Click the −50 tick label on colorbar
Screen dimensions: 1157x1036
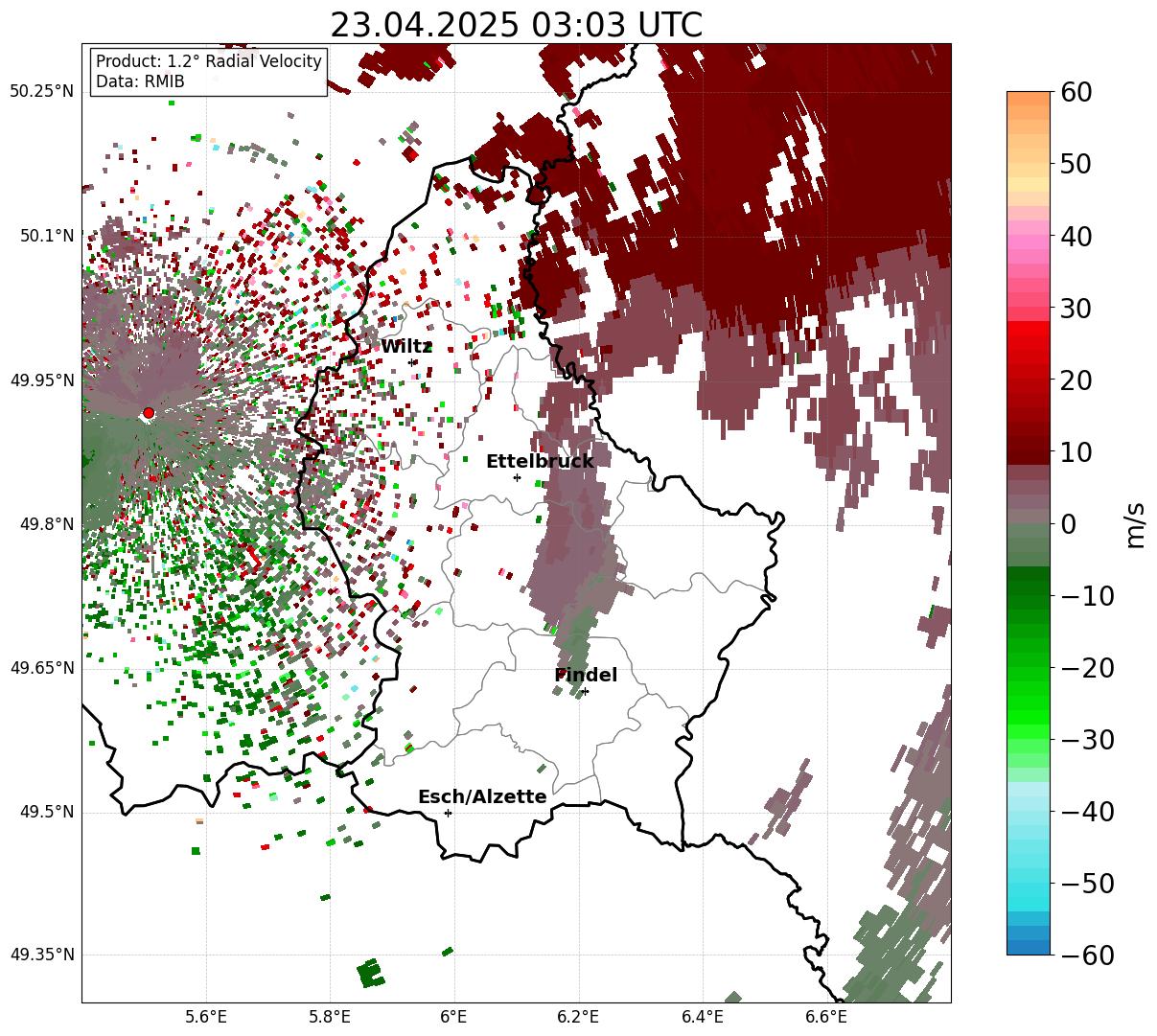[x=1087, y=884]
